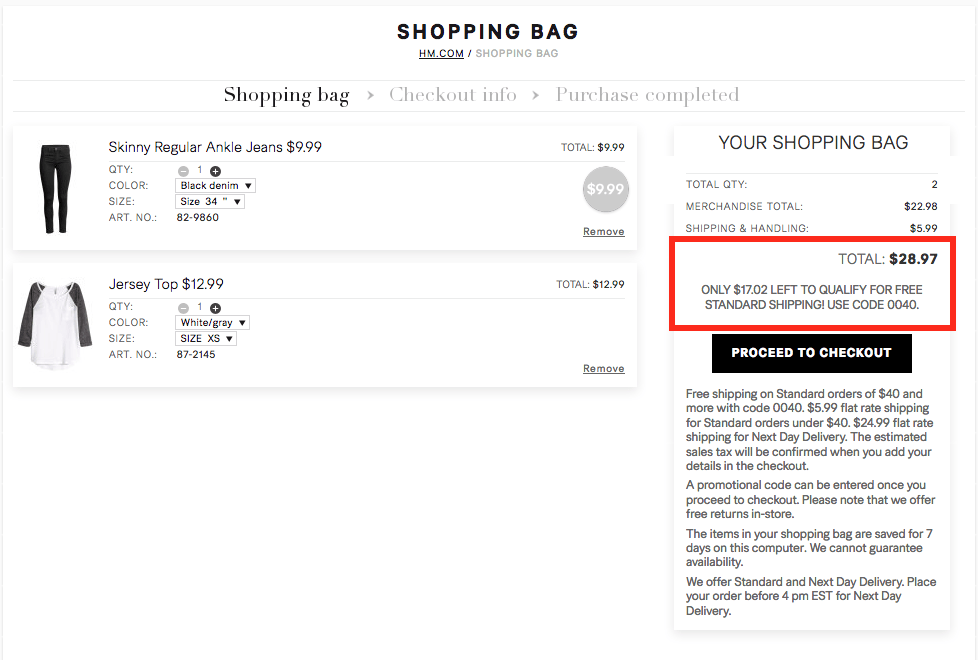This screenshot has height=660, width=978.
Task: Click Proceed to Checkout button
Action: pyautogui.click(x=811, y=353)
